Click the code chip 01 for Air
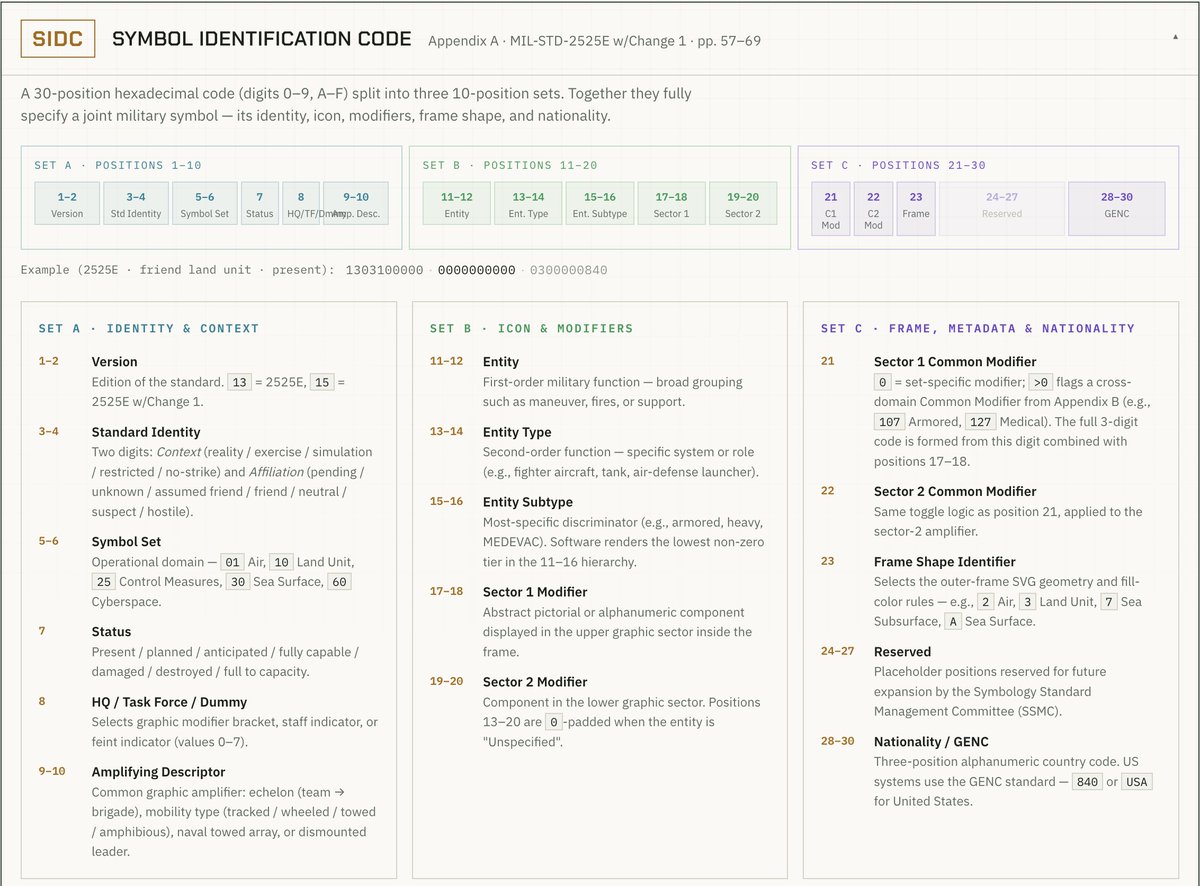The height and width of the screenshot is (886, 1200). [x=233, y=562]
